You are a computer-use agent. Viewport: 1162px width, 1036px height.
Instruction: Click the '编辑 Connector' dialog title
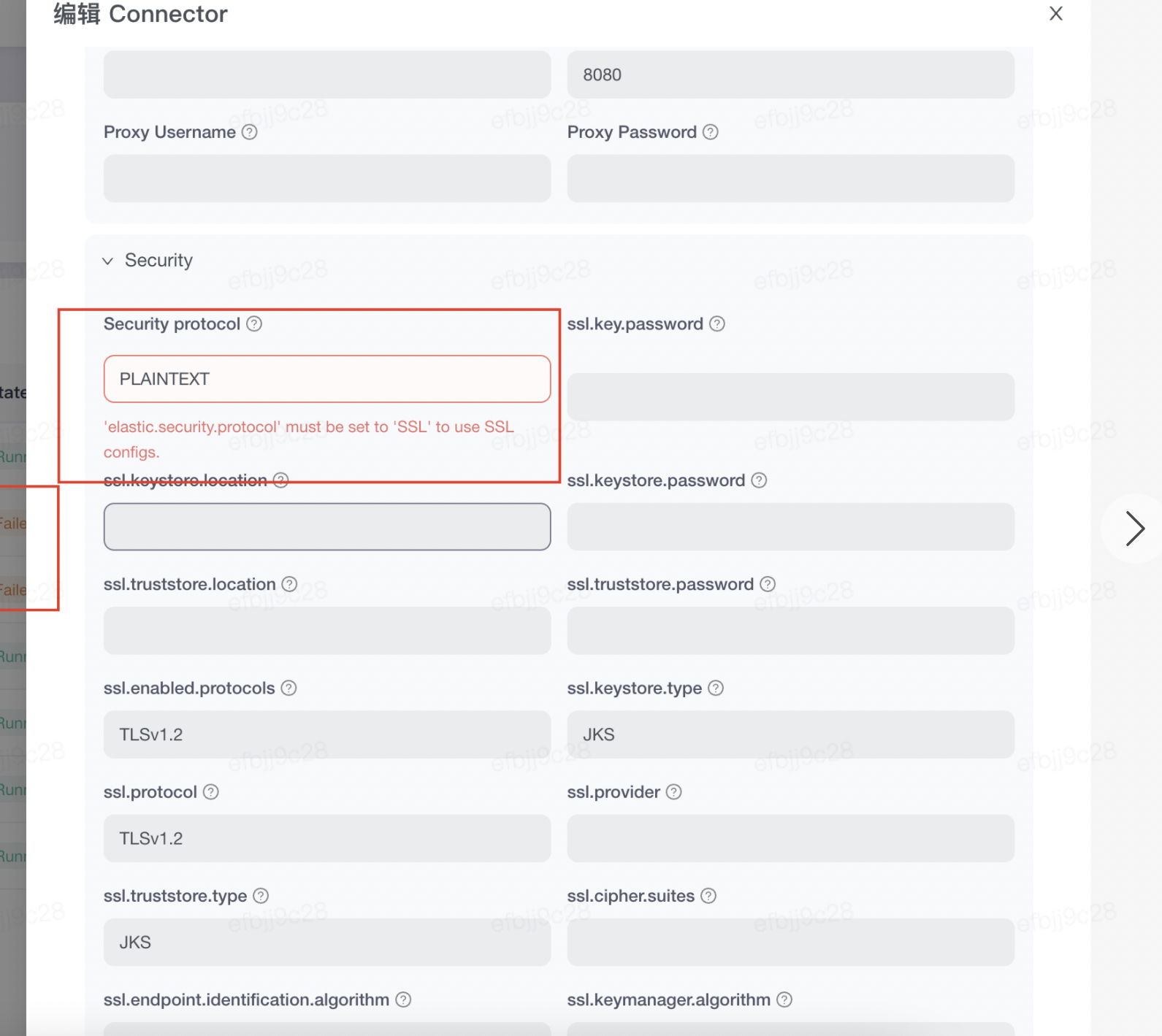coord(140,14)
